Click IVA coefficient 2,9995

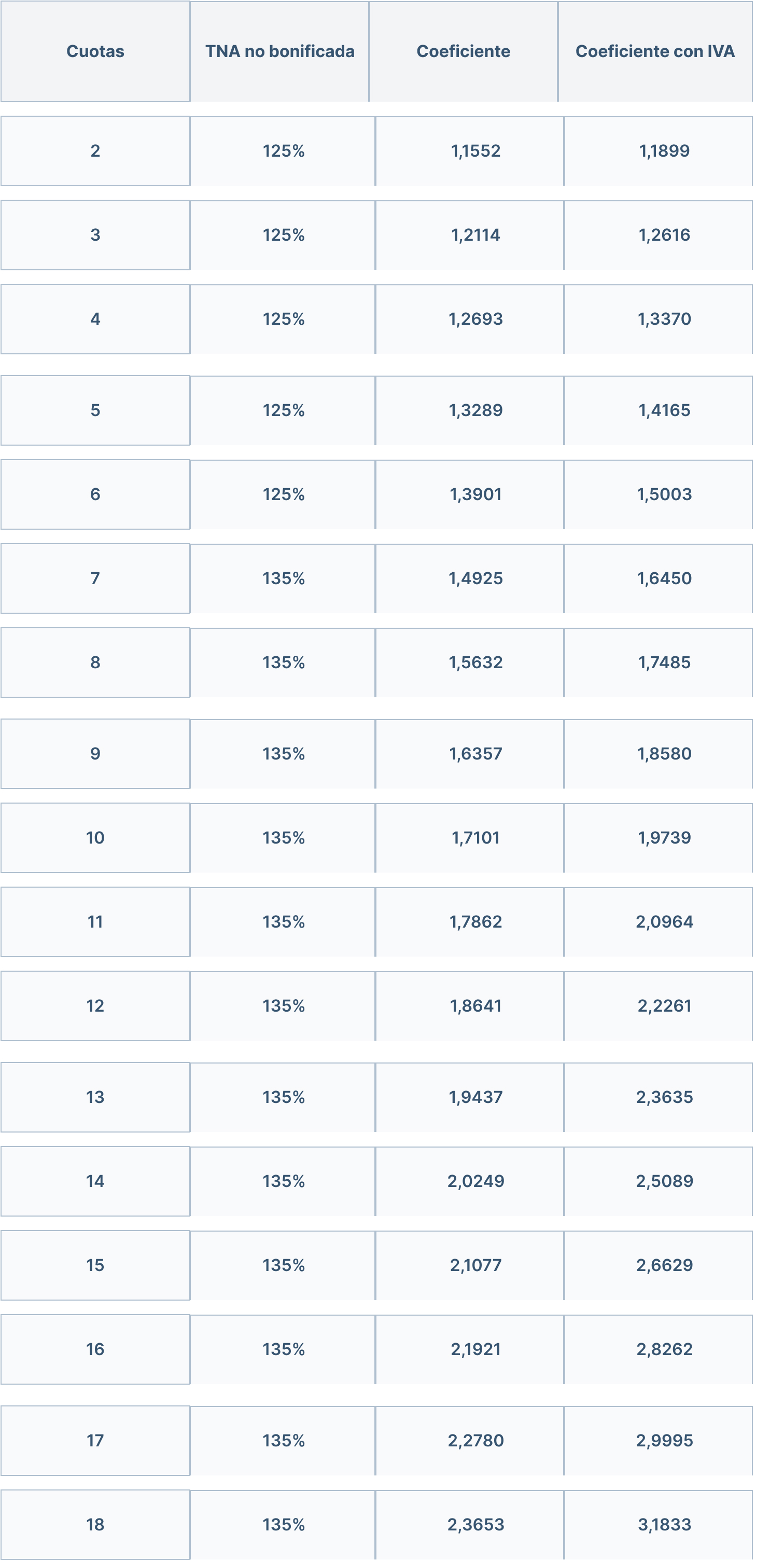click(664, 1441)
